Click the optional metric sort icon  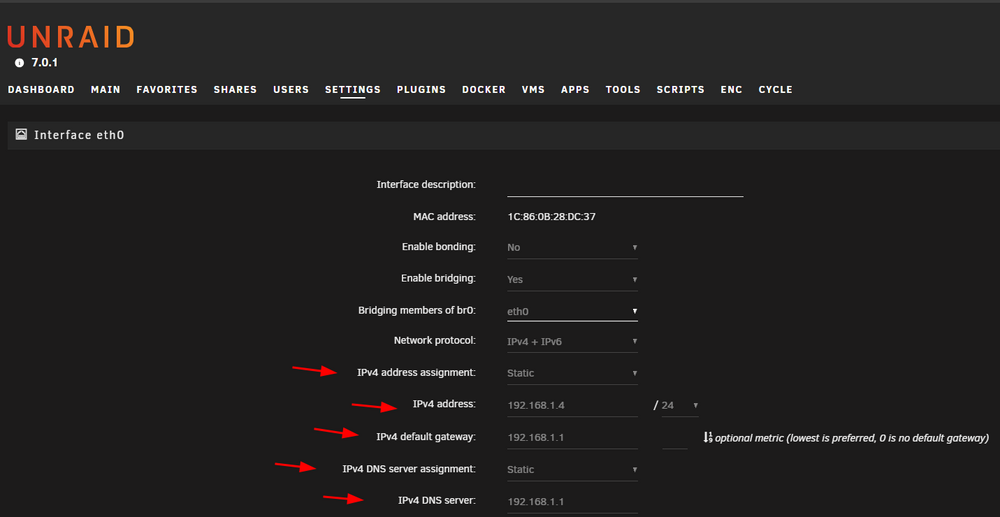[x=707, y=438]
